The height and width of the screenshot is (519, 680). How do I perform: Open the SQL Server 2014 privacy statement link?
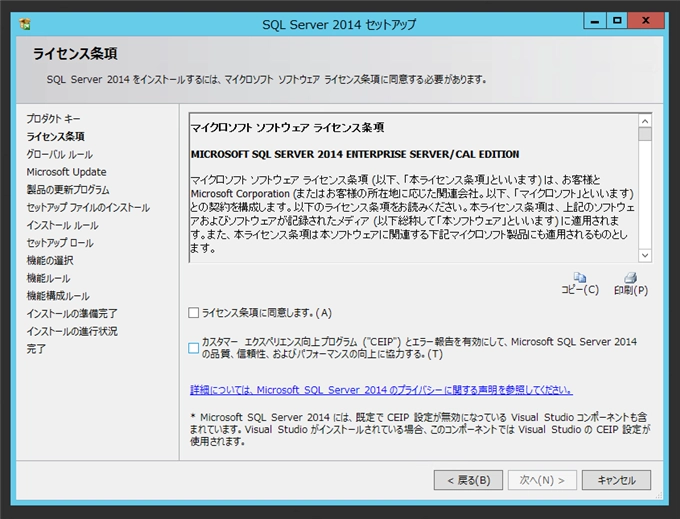[381, 390]
